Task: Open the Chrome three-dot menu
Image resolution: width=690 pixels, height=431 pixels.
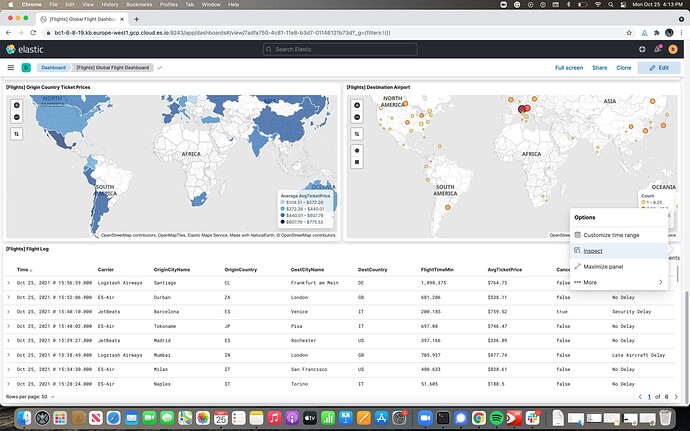Action: pyautogui.click(x=681, y=33)
